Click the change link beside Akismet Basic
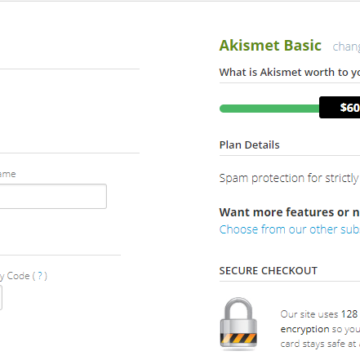 point(346,47)
